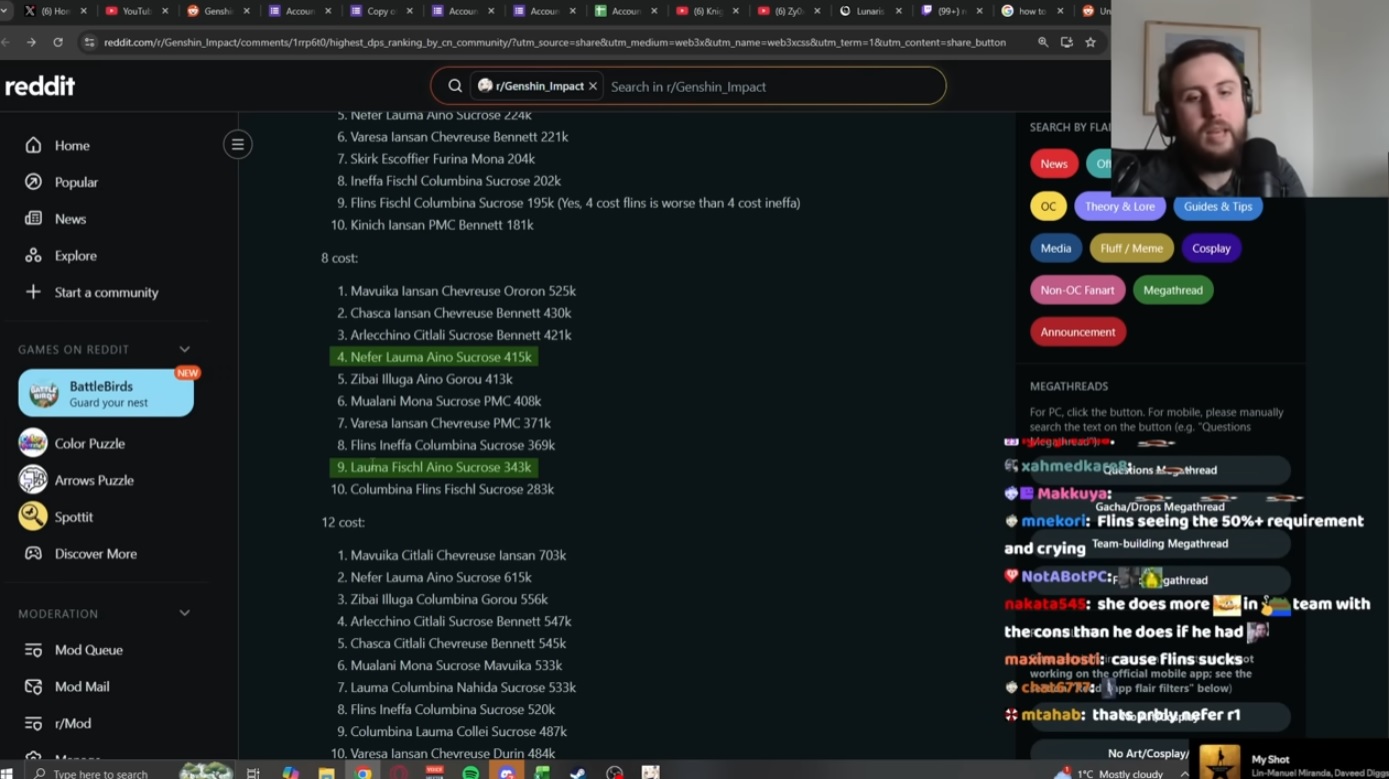
Task: Filter by the Cosplay flair
Action: [1211, 248]
